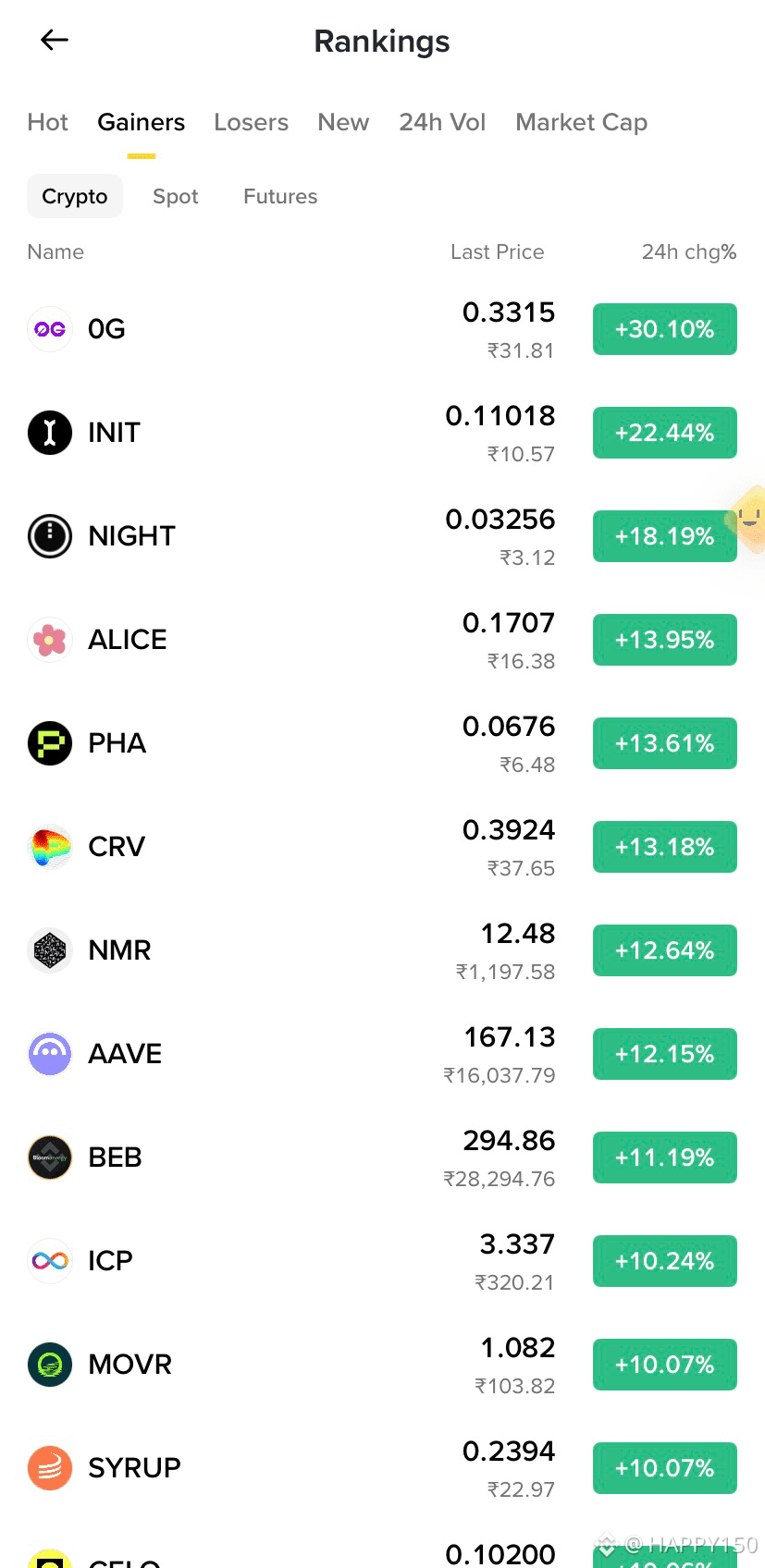Select the Futures filter

click(x=280, y=196)
